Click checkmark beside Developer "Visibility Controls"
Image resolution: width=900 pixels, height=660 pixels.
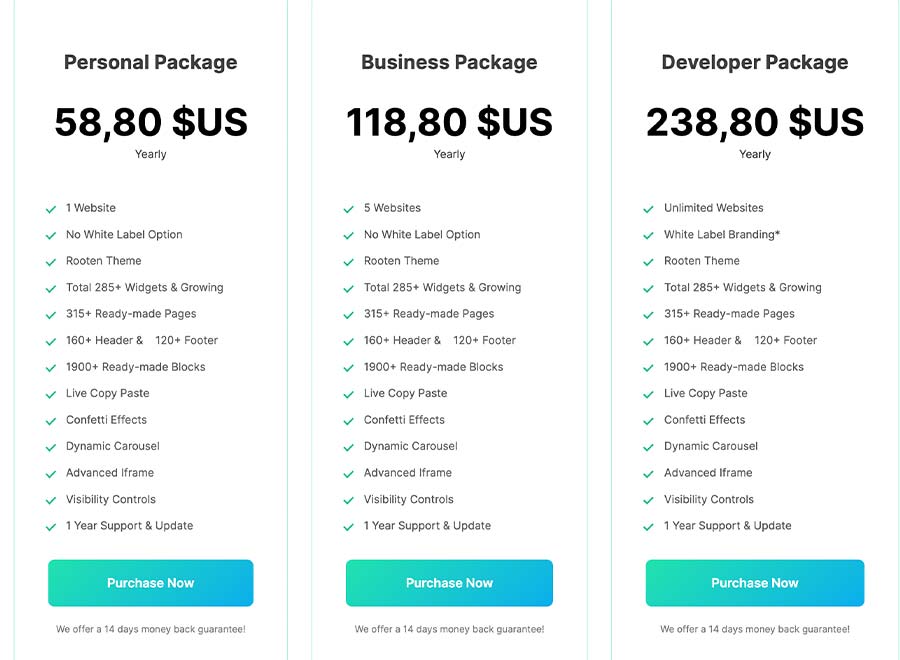click(x=649, y=500)
